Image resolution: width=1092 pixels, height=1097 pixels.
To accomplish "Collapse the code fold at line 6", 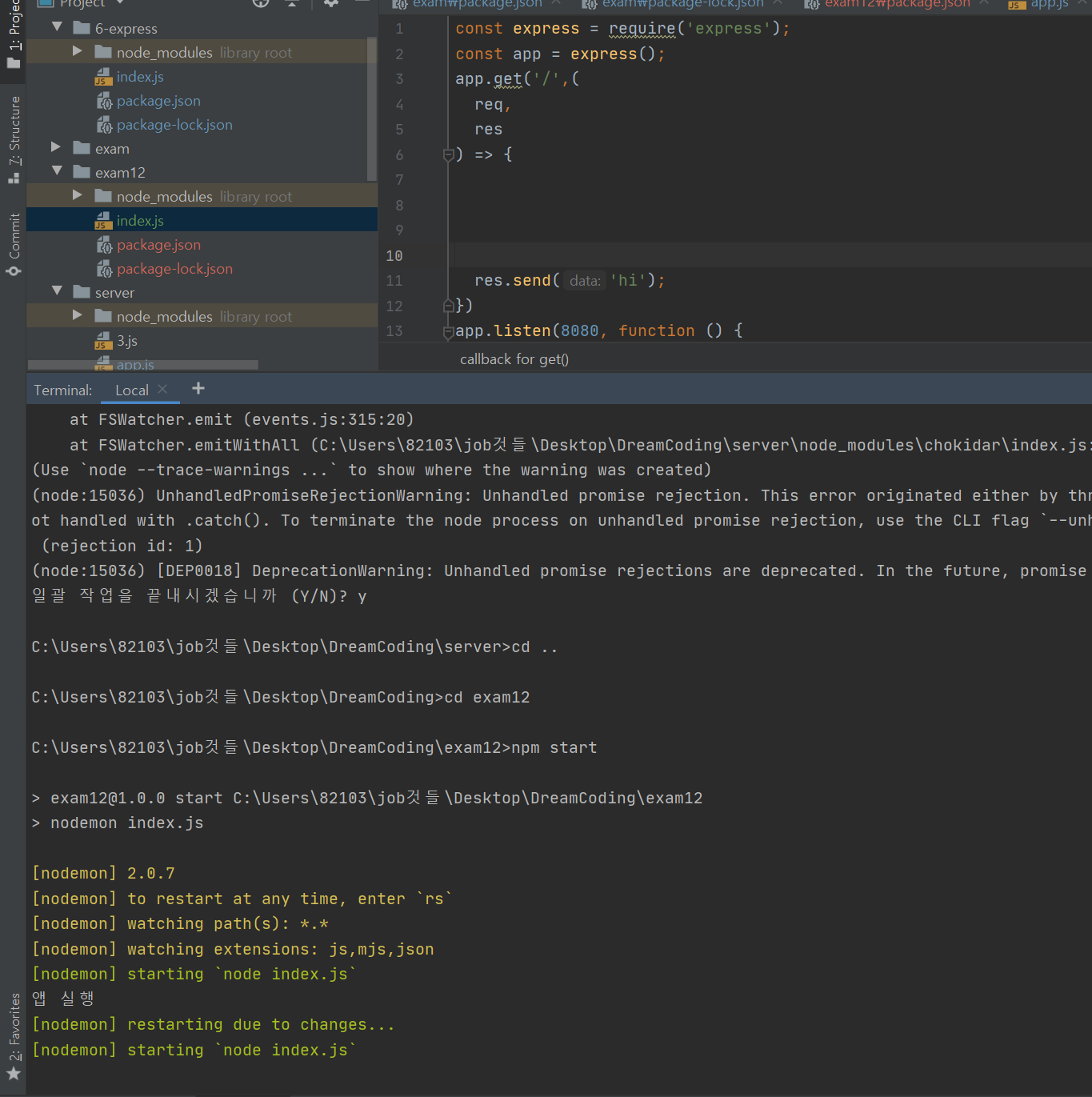I will pyautogui.click(x=449, y=155).
